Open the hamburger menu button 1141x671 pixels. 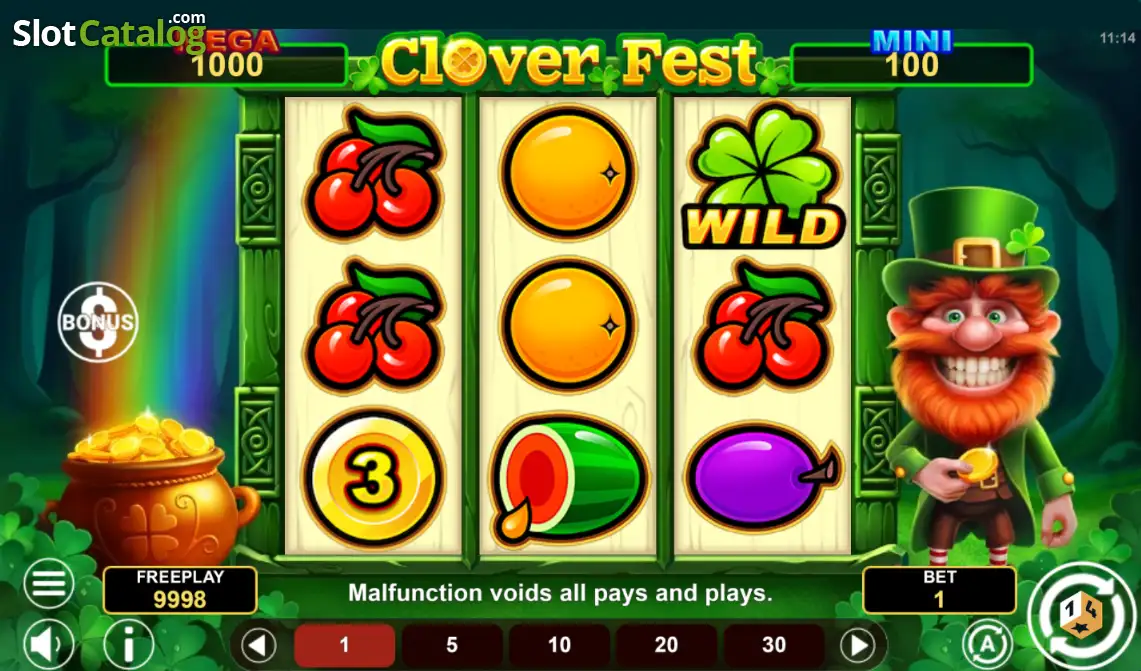pos(49,584)
